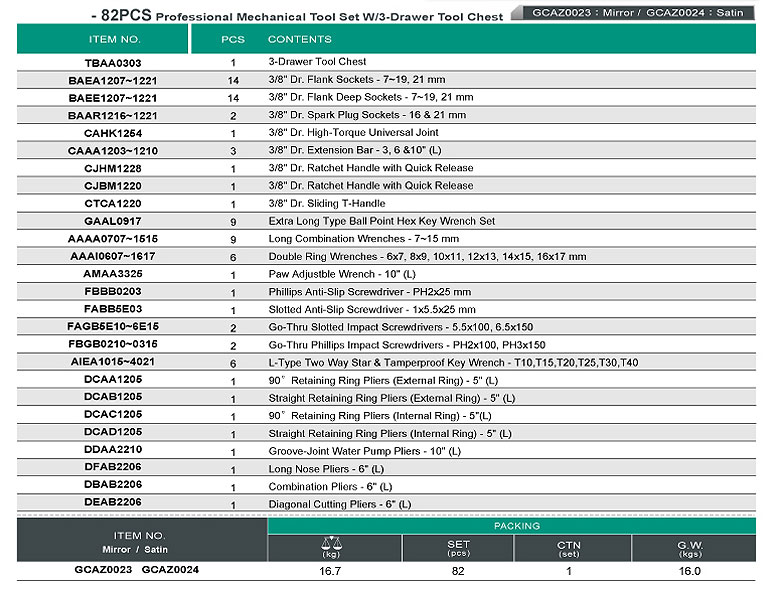Click item code AIEA1015~4021
This screenshot has height=590, width=780.
pos(113,362)
